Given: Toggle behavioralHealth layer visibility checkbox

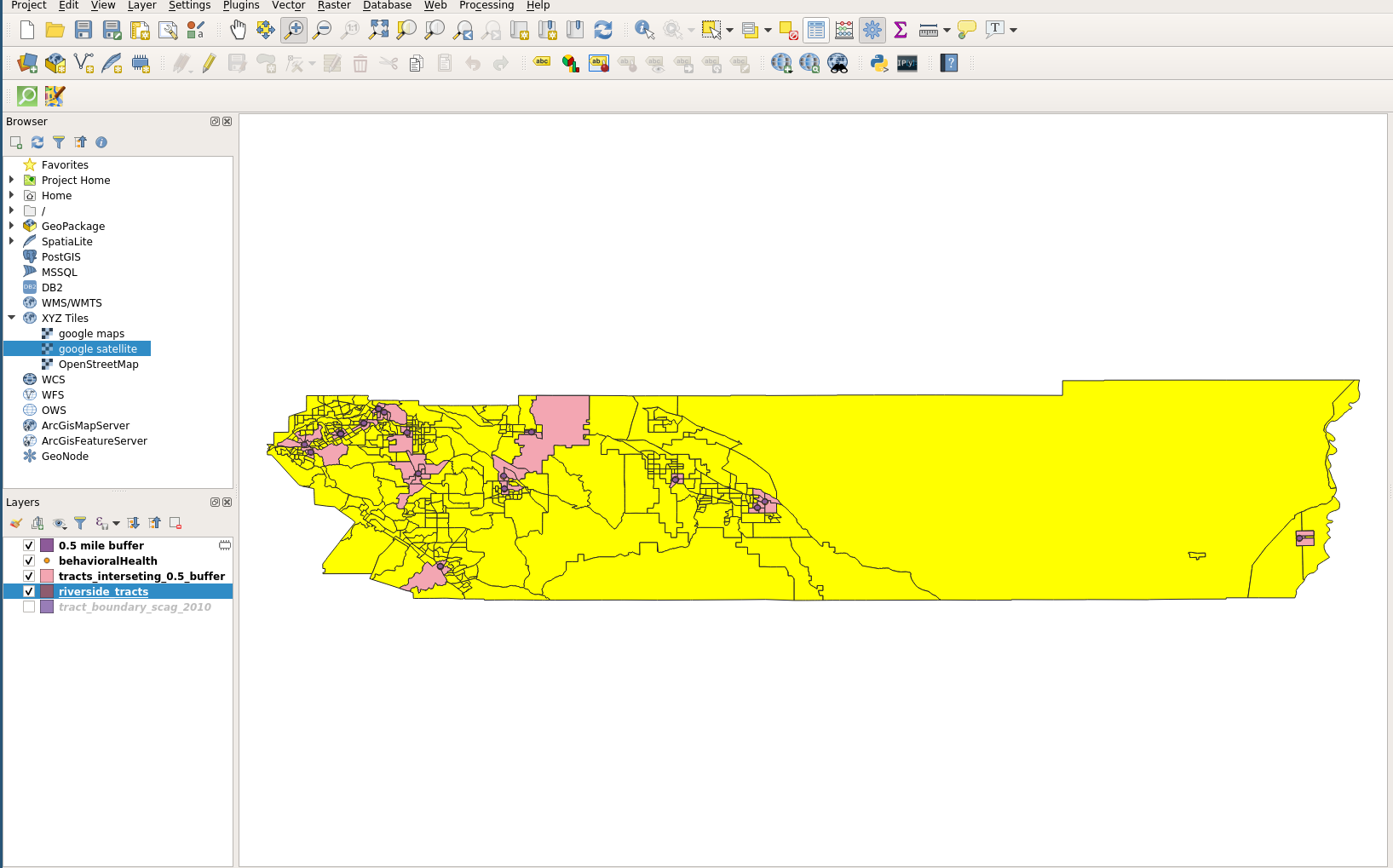Looking at the screenshot, I should tap(29, 561).
